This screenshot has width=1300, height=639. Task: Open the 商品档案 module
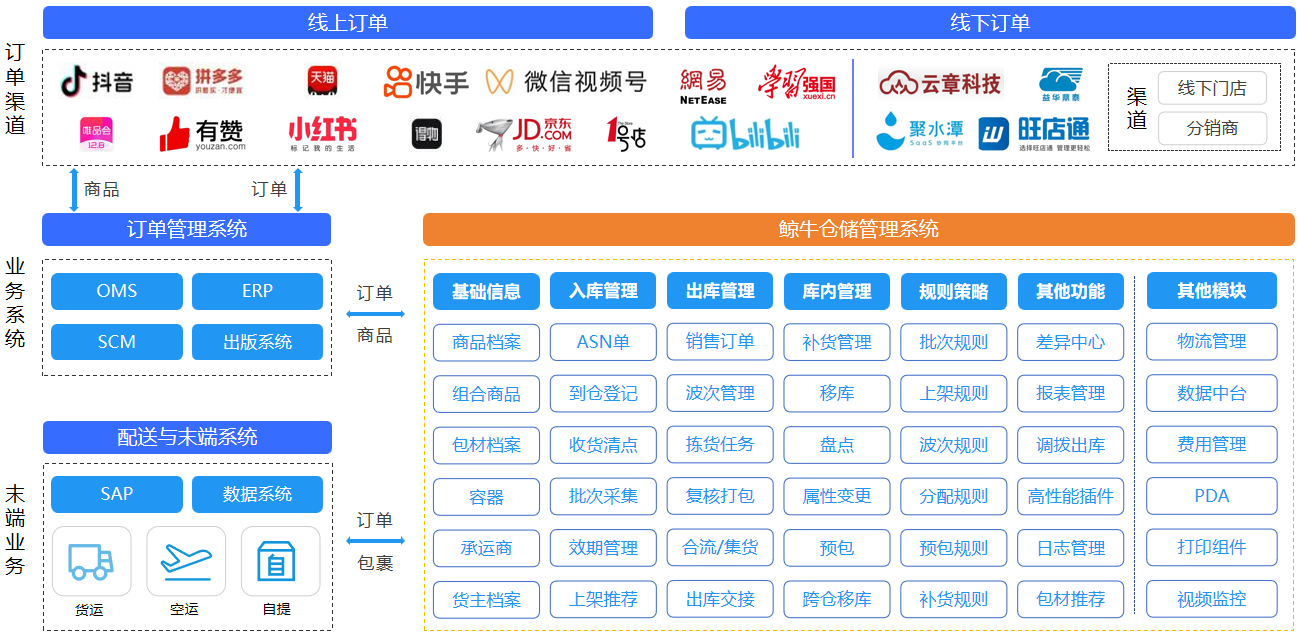(x=486, y=342)
